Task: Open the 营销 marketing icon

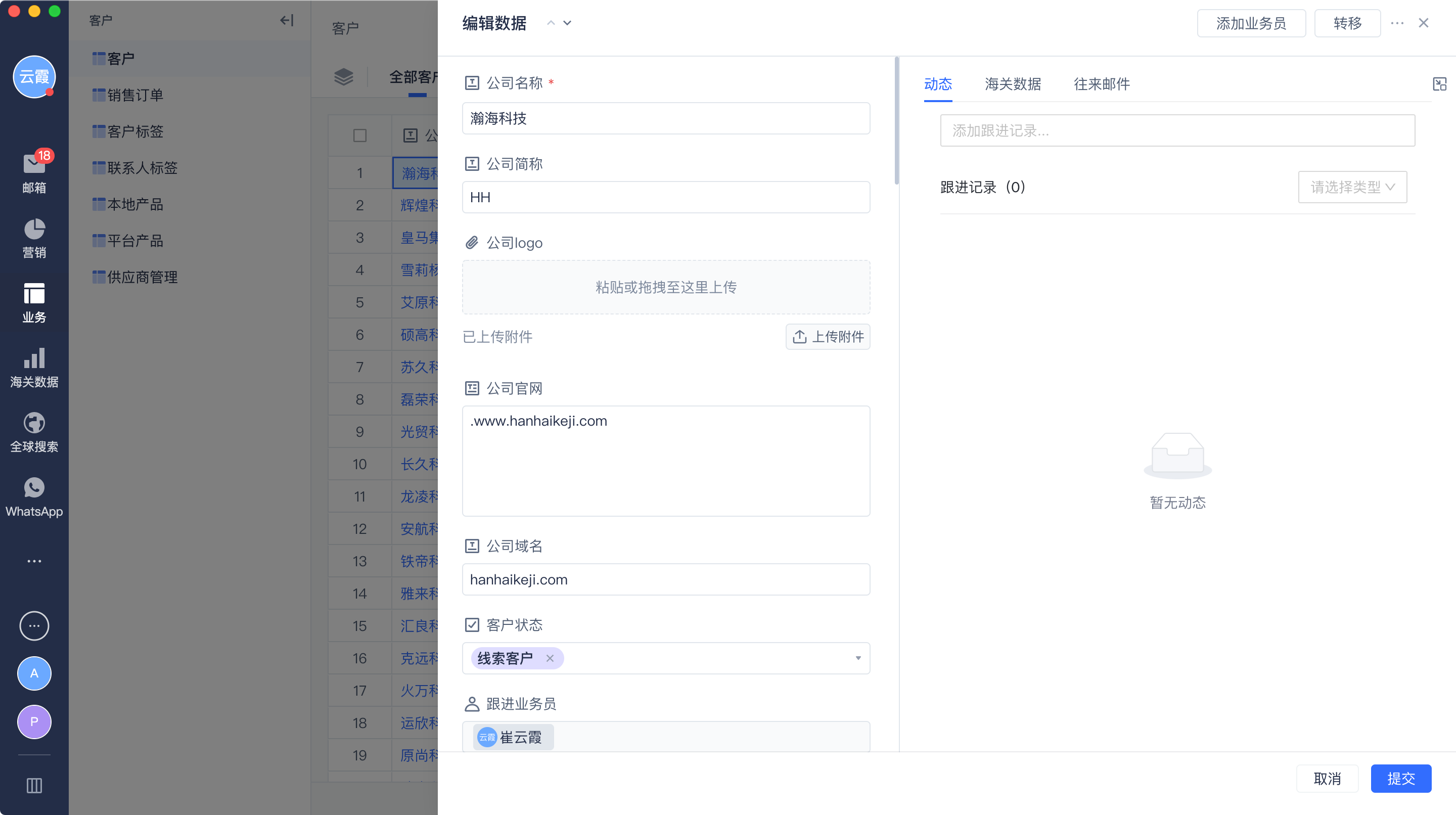Action: tap(34, 230)
